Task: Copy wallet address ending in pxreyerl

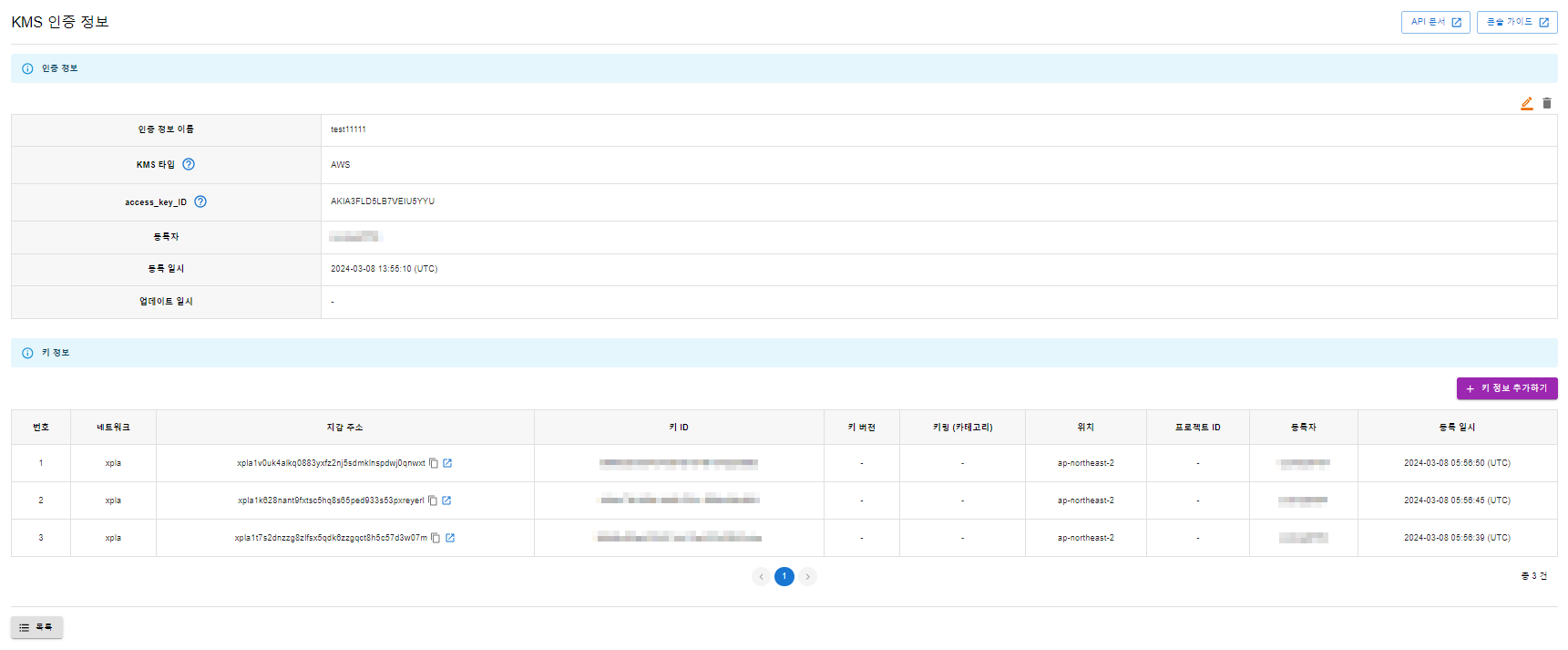Action: pos(433,500)
